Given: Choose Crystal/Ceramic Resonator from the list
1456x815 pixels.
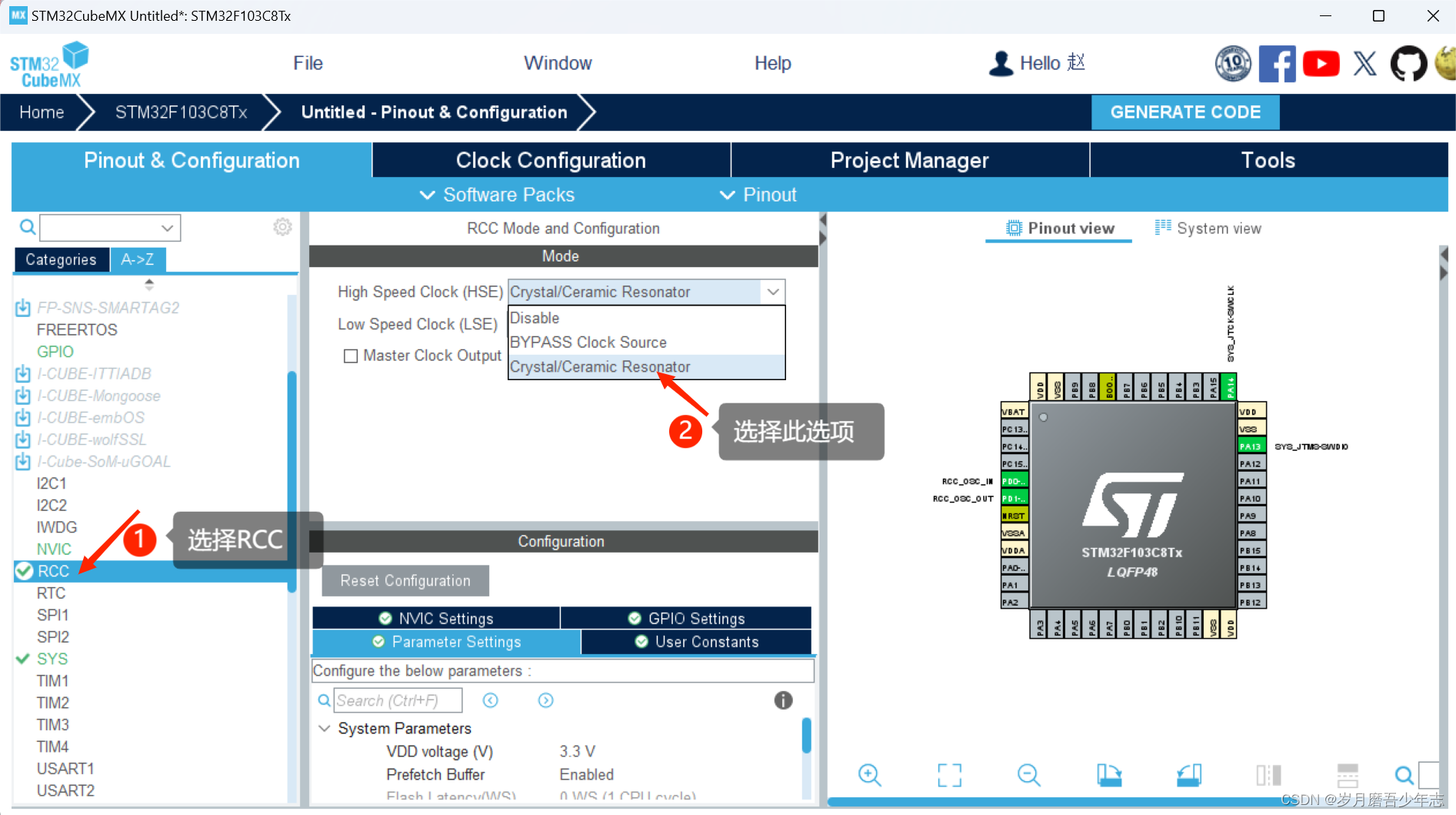Looking at the screenshot, I should 646,366.
